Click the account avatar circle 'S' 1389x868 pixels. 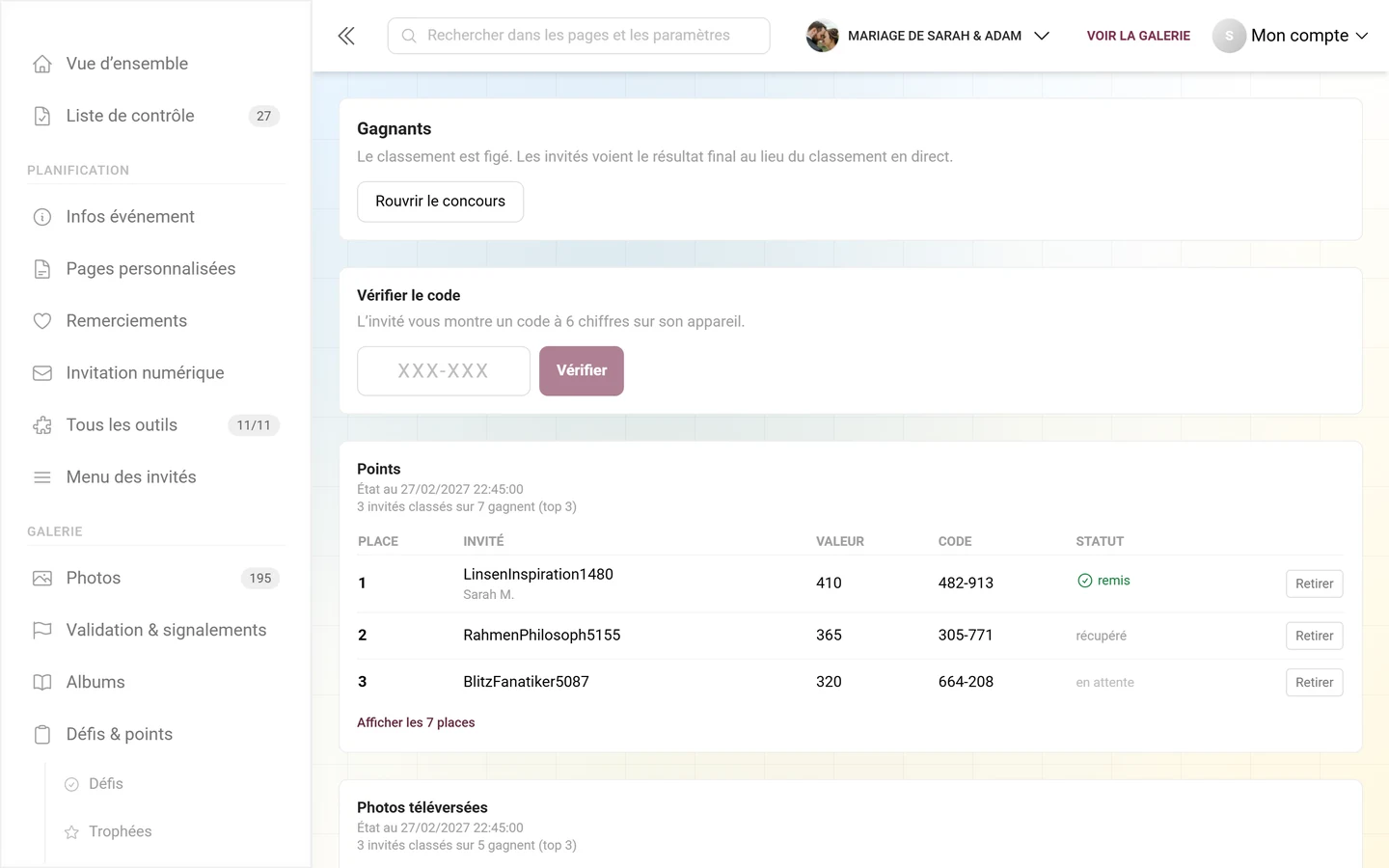[1229, 36]
